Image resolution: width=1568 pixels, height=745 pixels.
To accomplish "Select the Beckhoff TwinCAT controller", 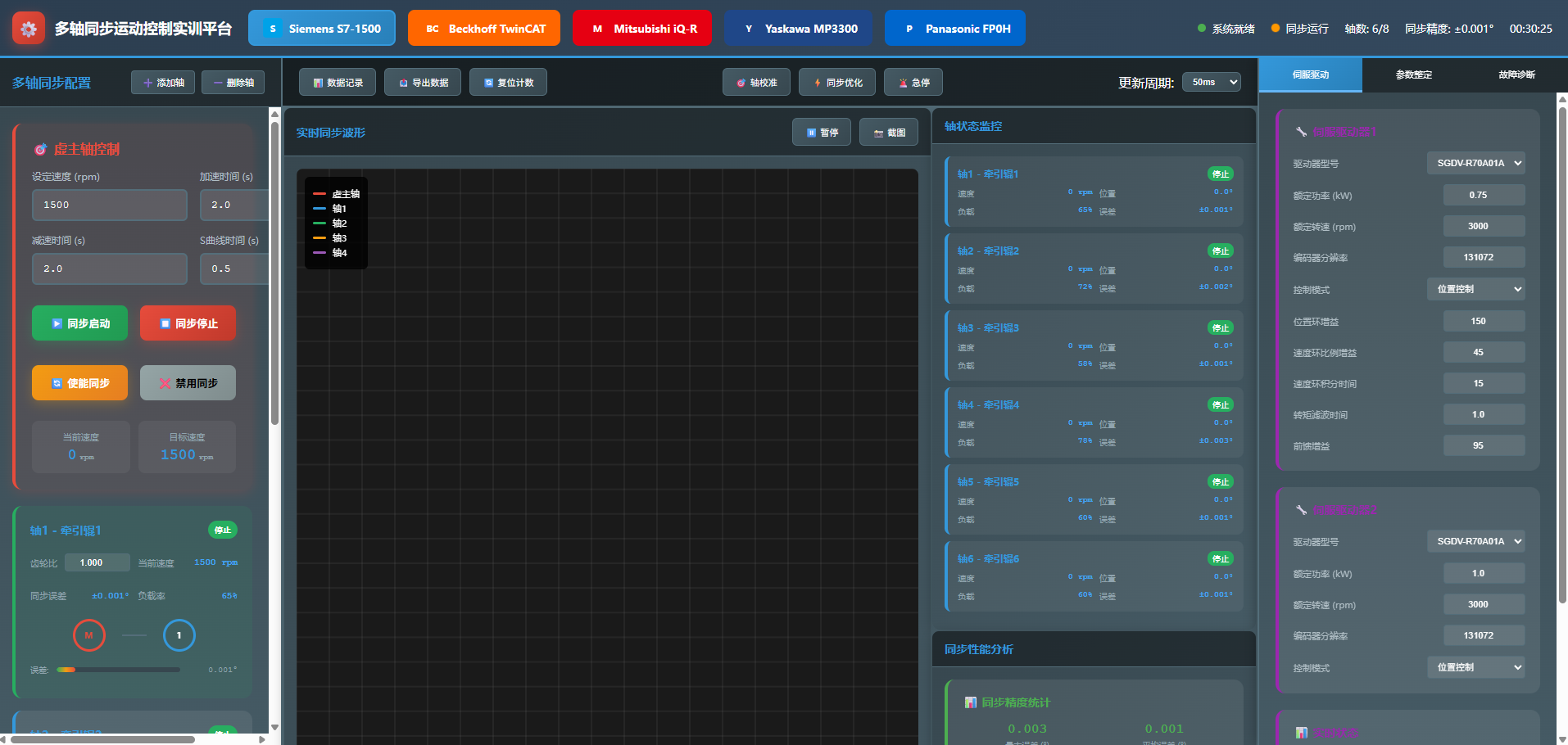I will point(484,29).
